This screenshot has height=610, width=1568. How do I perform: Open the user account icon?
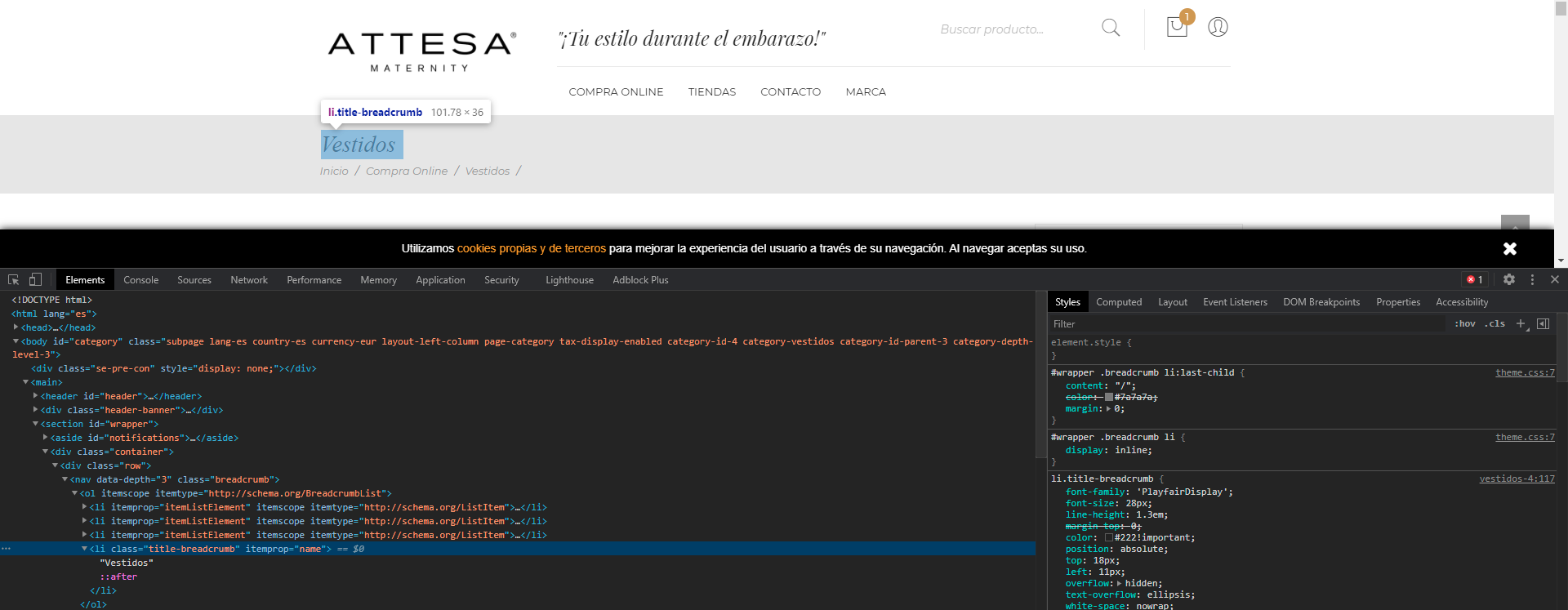point(1218,27)
